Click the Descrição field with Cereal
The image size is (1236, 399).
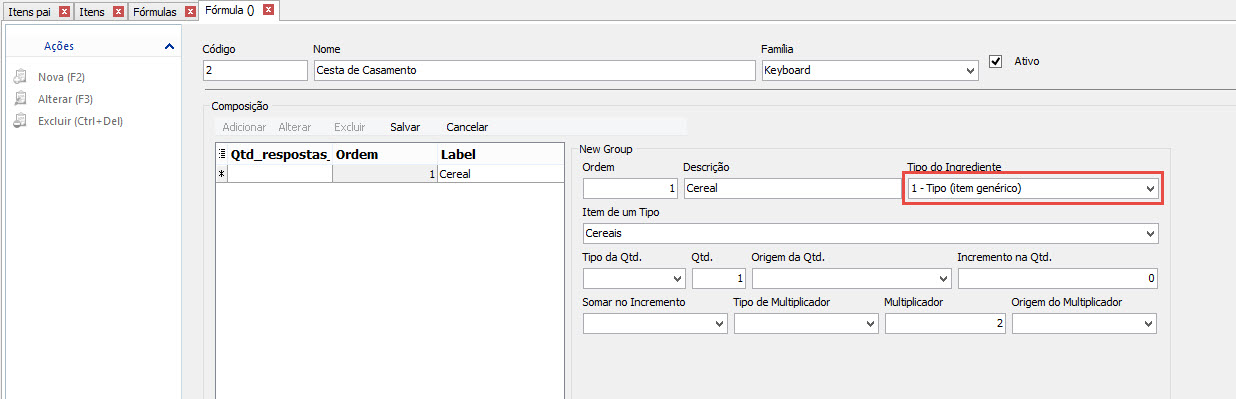(x=793, y=188)
